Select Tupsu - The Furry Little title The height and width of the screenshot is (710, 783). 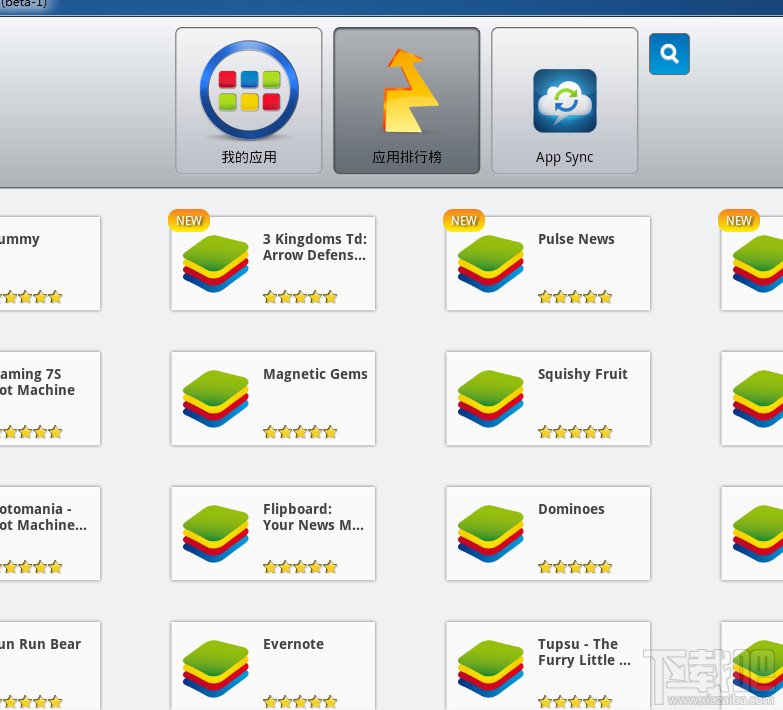pyautogui.click(x=584, y=652)
